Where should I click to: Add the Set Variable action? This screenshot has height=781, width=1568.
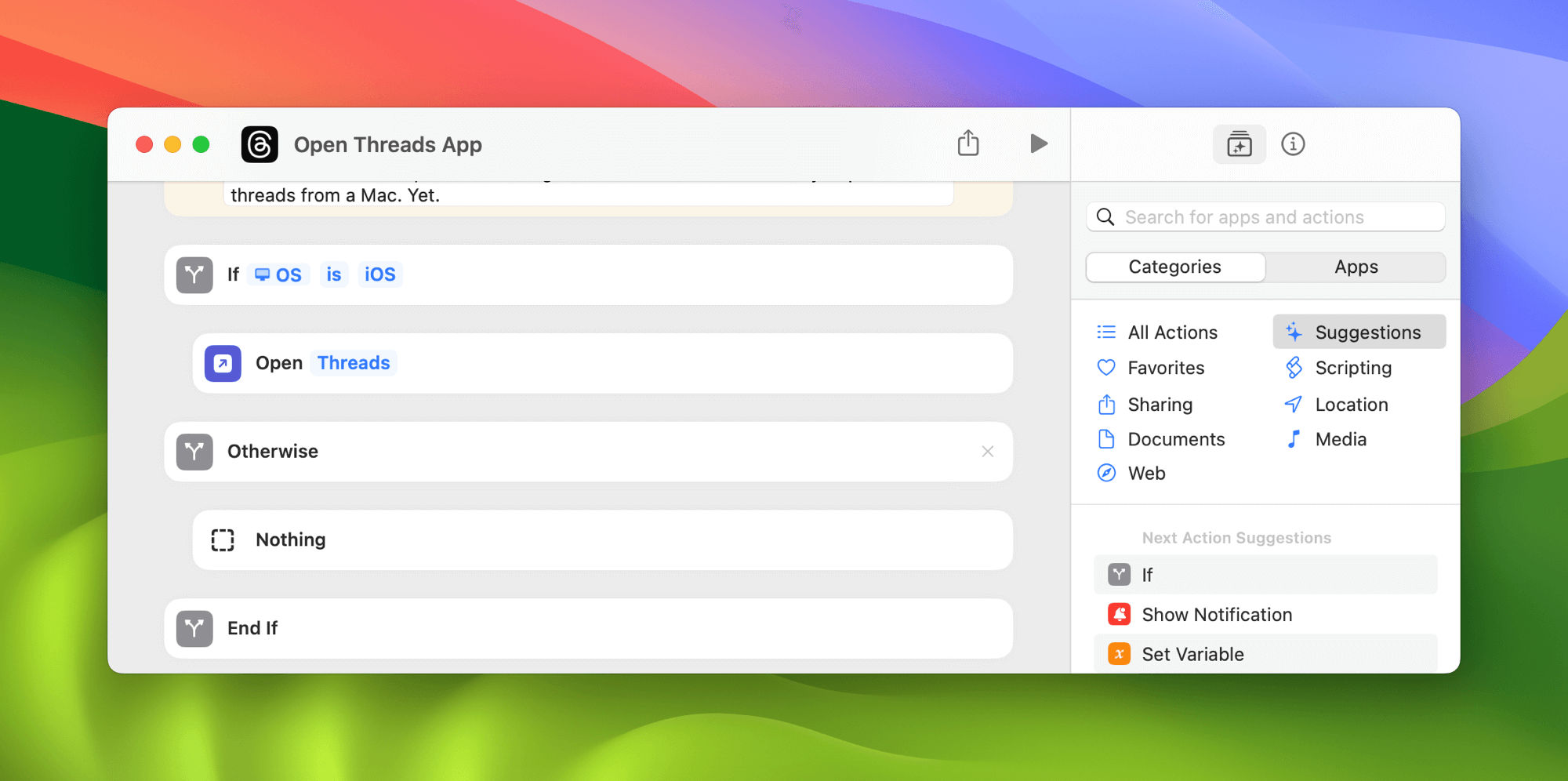pyautogui.click(x=1265, y=654)
